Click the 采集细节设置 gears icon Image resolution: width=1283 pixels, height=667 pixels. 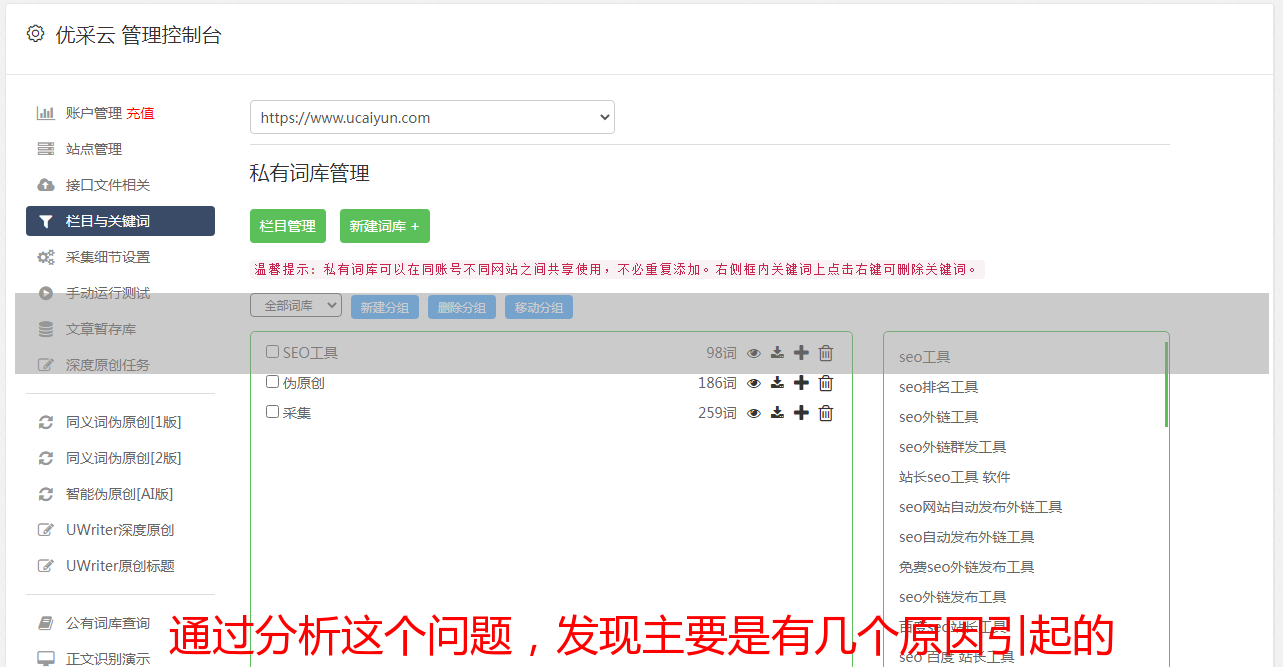45,257
